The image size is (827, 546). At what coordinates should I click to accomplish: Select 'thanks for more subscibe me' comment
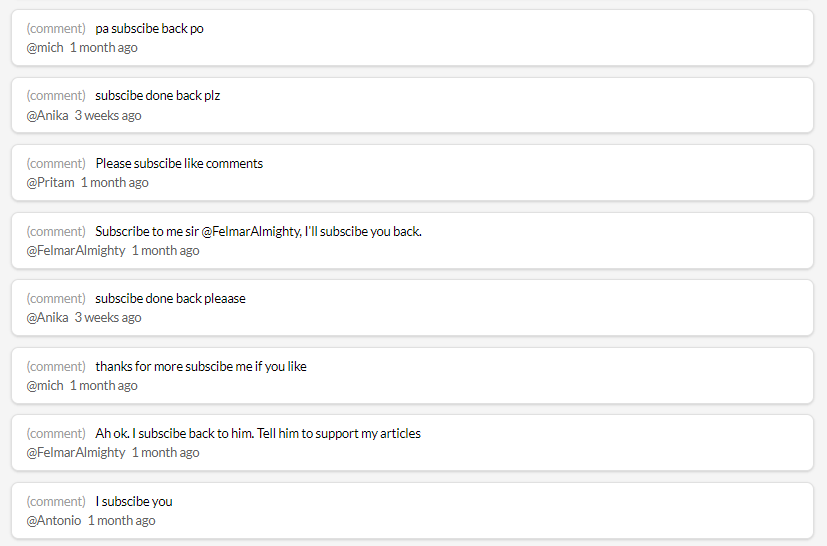200,367
